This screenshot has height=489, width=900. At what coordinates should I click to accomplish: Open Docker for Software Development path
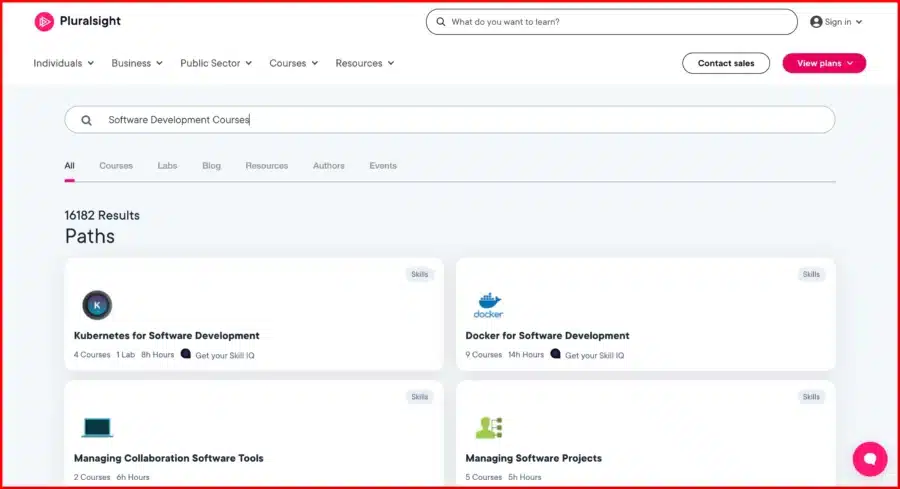pyautogui.click(x=547, y=336)
